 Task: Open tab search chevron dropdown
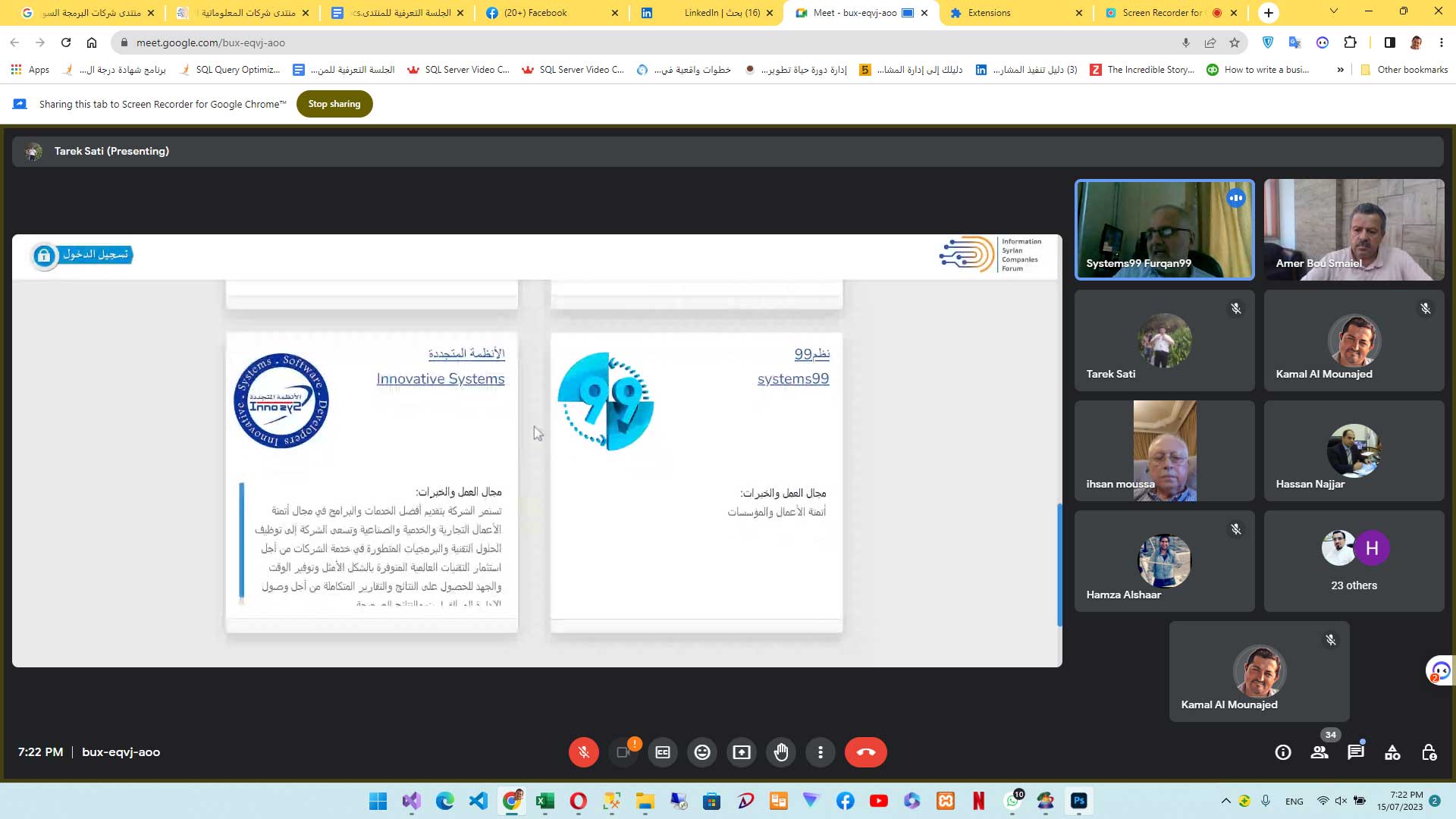pos(1334,11)
